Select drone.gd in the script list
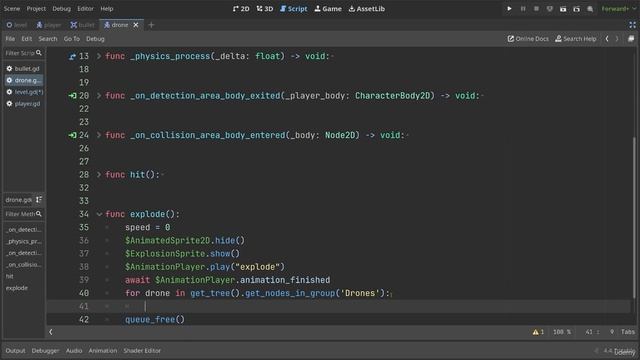Image resolution: width=640 pixels, height=360 pixels. pos(24,80)
